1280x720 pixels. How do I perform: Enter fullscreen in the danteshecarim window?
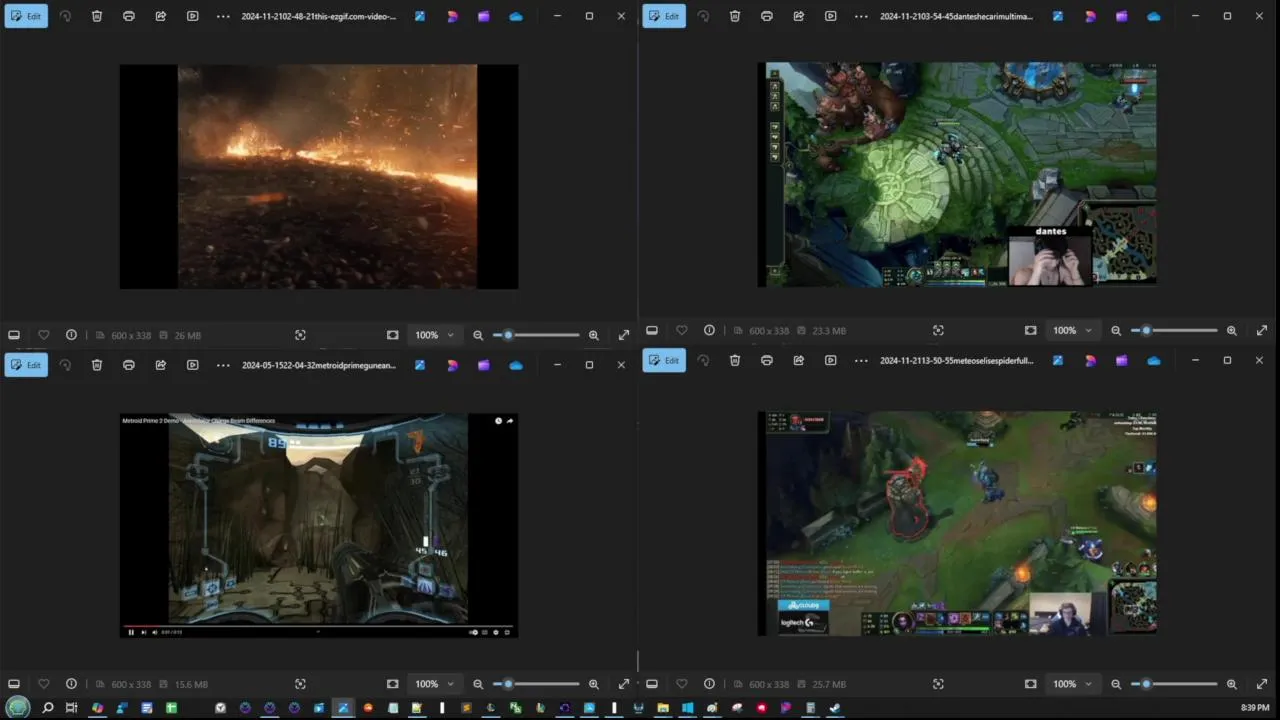tap(1262, 330)
